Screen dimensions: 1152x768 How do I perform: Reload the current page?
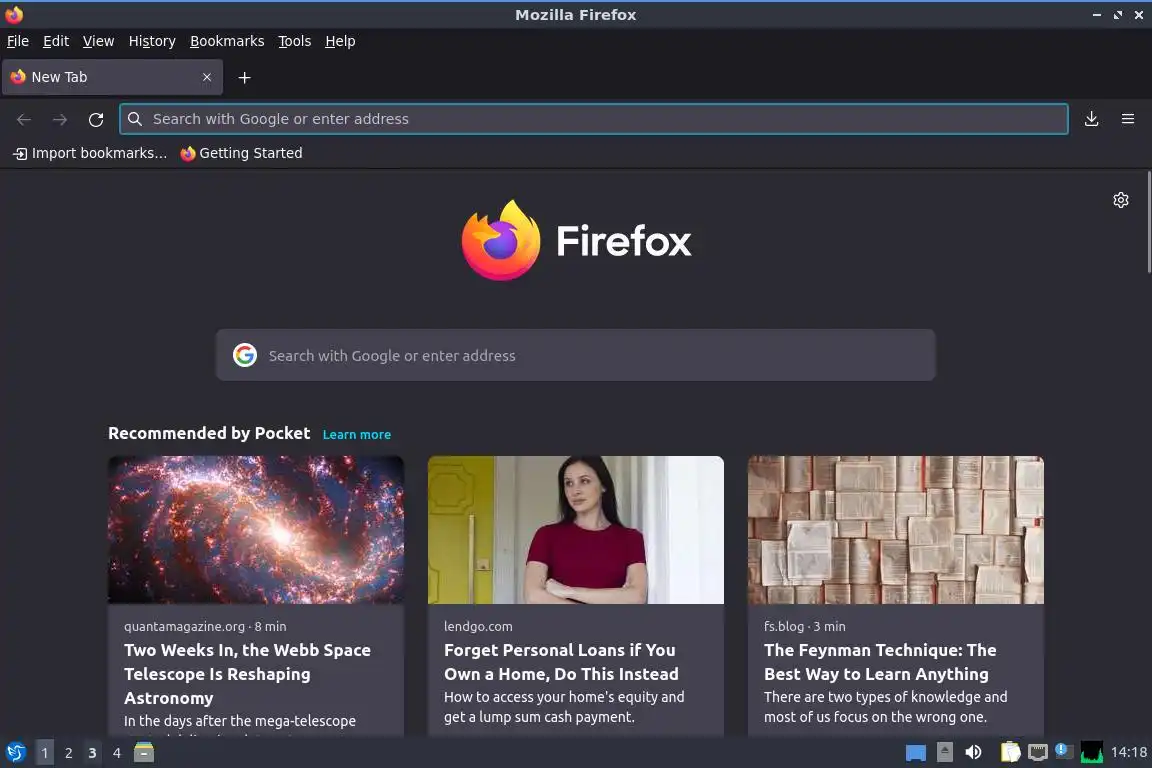tap(96, 119)
